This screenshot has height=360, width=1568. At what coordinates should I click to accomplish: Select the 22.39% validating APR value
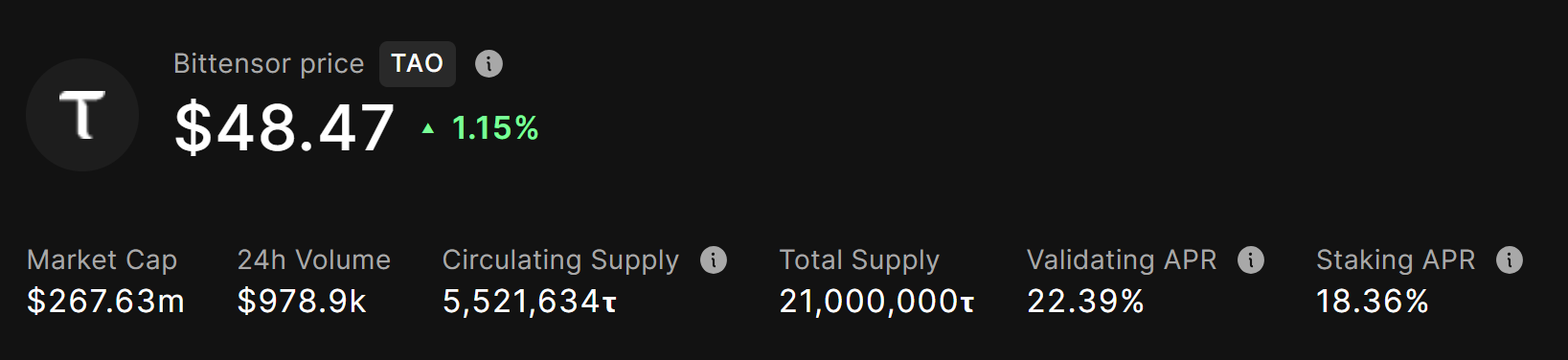click(1085, 302)
